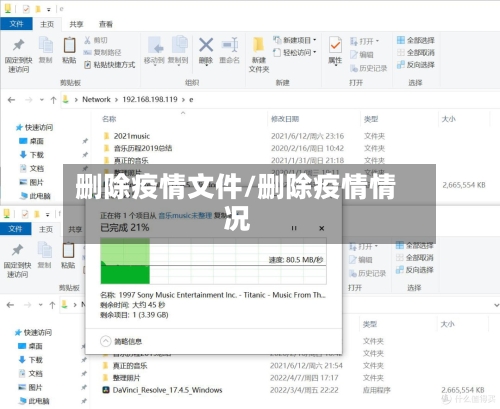Open 快速访问 in top window sidebar
The width and height of the screenshot is (500, 409).
34,127
